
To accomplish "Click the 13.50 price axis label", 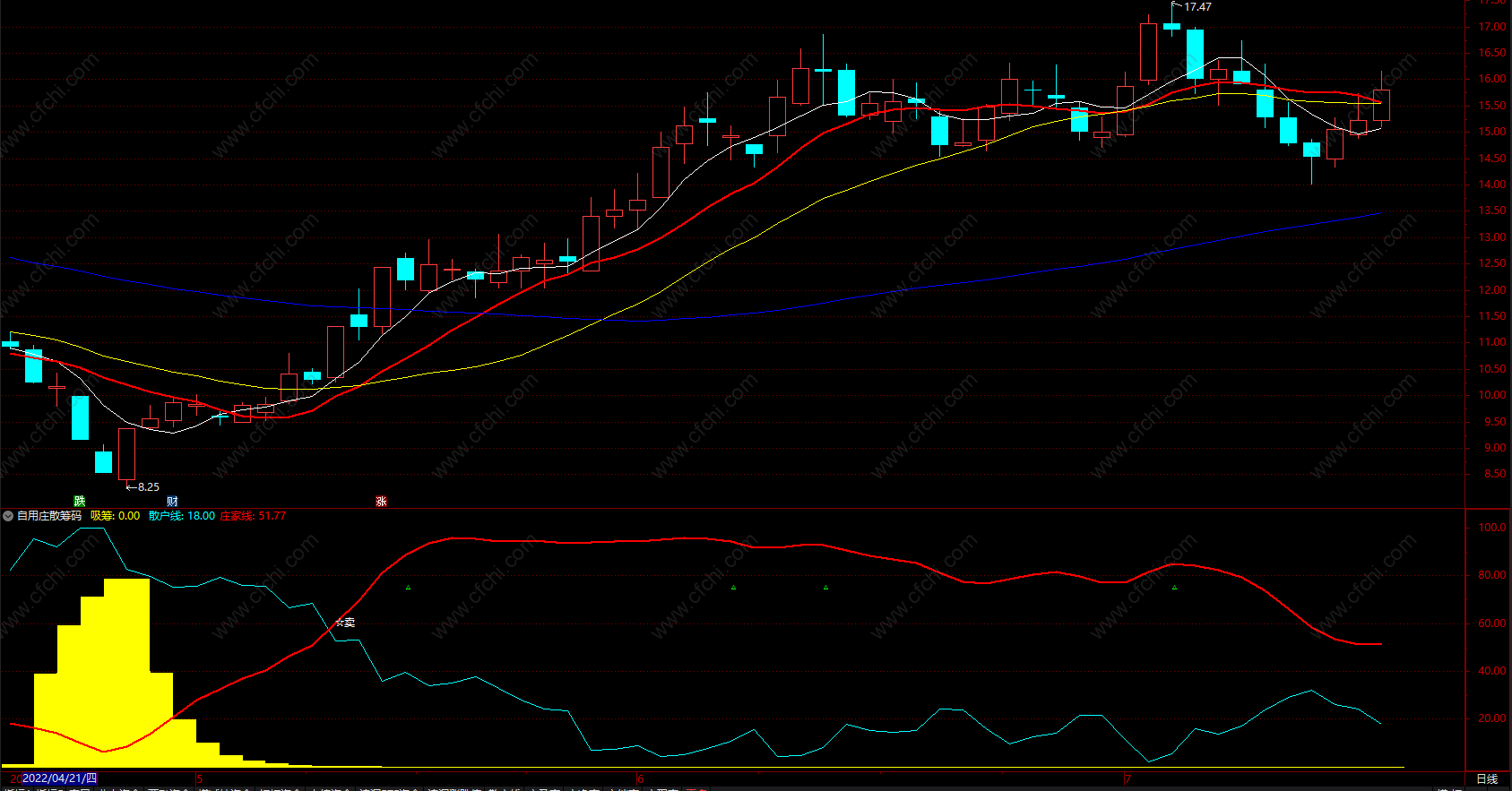I will (1492, 211).
